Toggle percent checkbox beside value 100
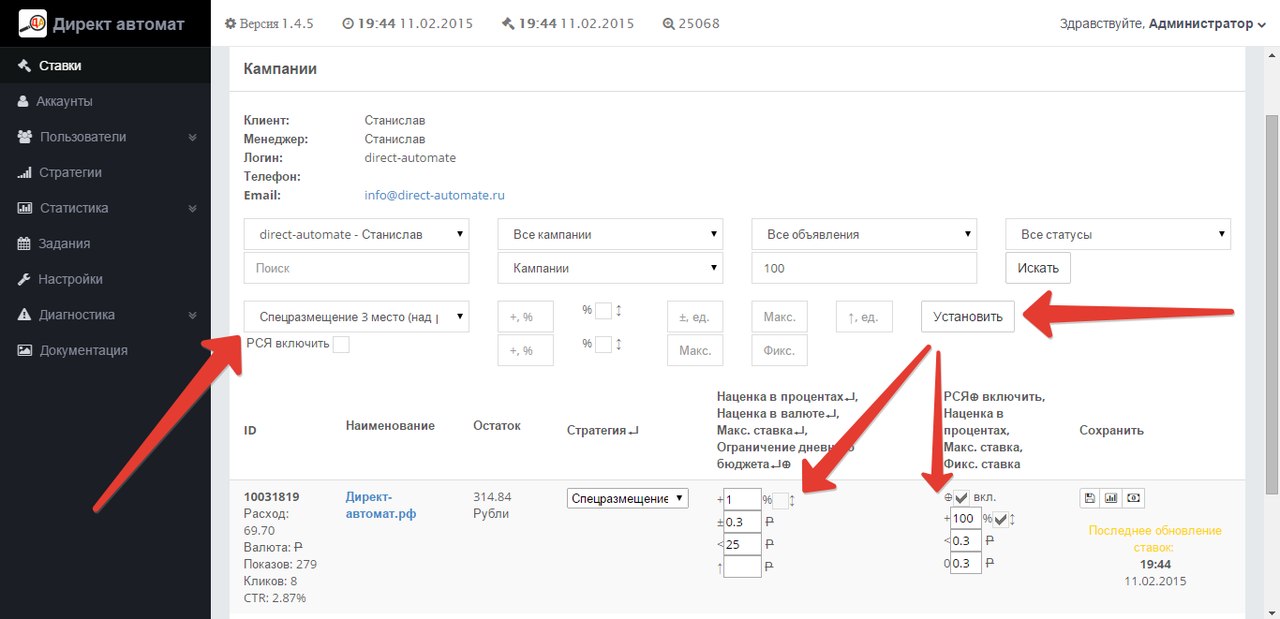The width and height of the screenshot is (1280, 619). (x=1001, y=519)
